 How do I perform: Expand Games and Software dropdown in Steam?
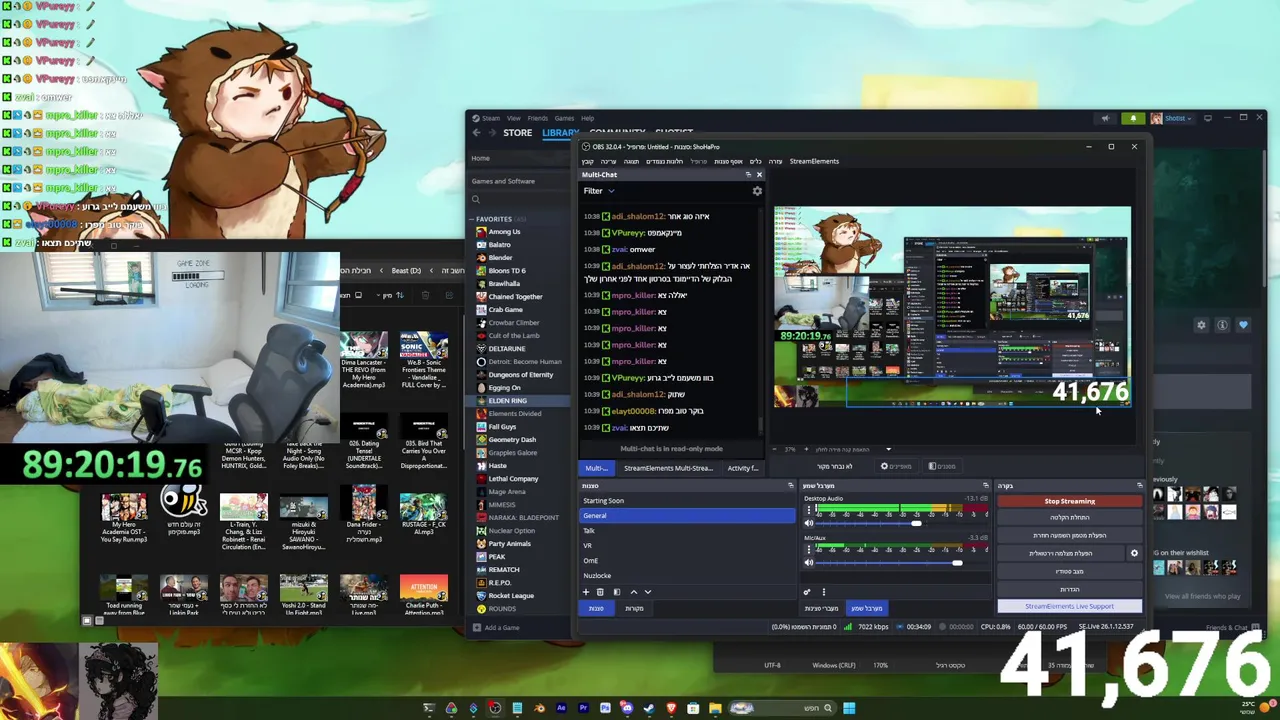tap(520, 181)
